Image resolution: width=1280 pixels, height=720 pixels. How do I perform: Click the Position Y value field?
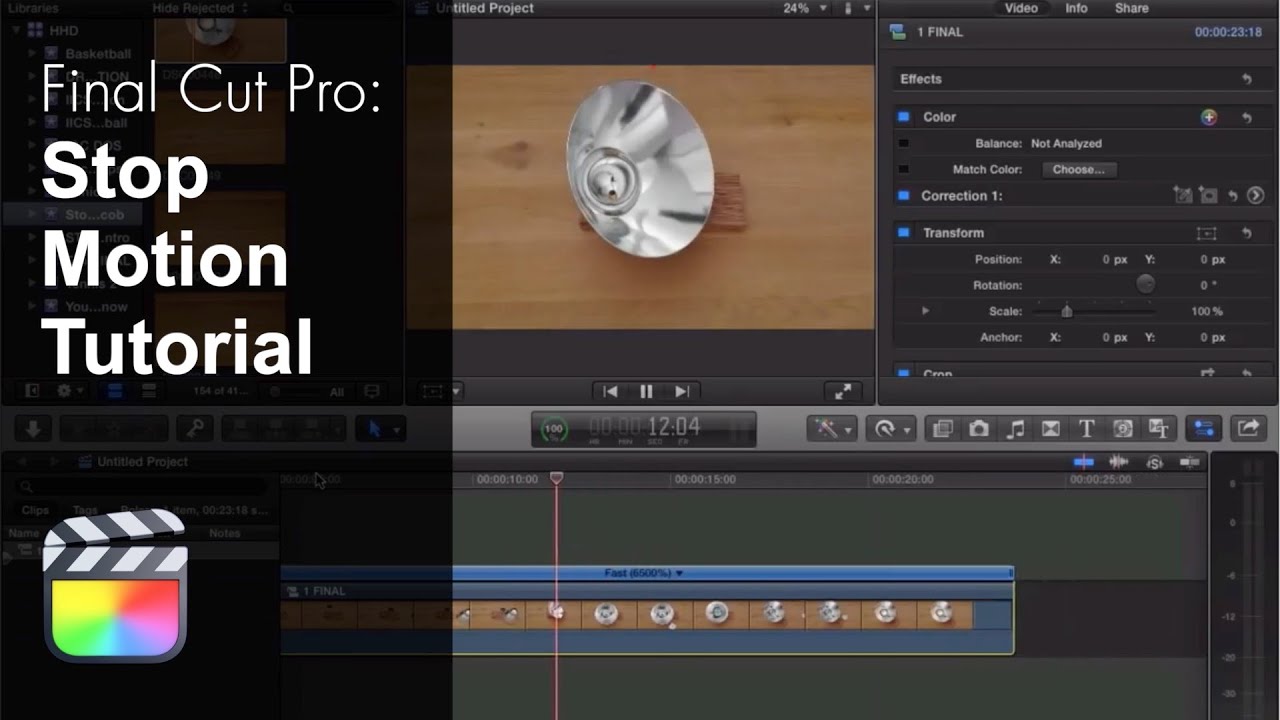1212,259
